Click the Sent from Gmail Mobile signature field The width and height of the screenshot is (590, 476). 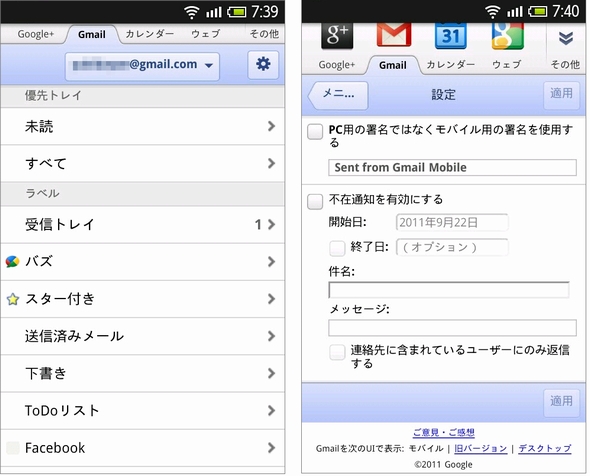click(x=452, y=167)
